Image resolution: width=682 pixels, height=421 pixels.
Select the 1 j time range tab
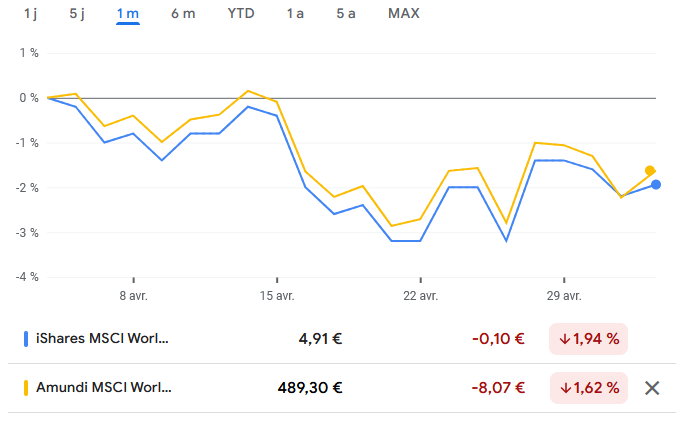[x=30, y=14]
